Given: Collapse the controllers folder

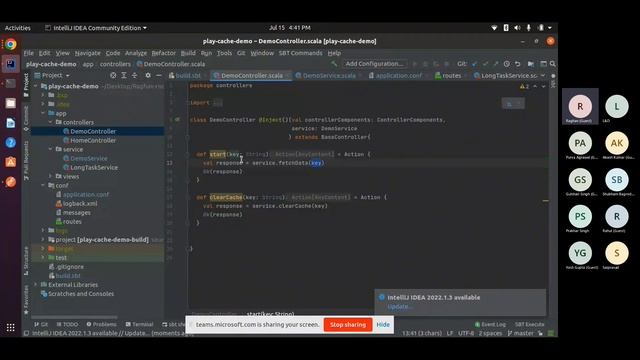Looking at the screenshot, I should coord(50,122).
